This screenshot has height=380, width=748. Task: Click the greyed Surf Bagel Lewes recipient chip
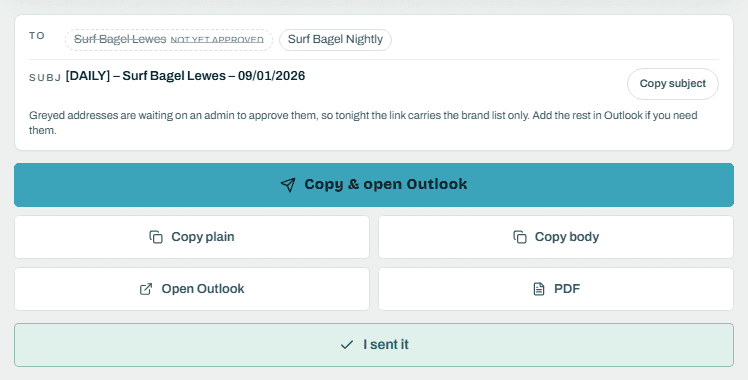(169, 40)
